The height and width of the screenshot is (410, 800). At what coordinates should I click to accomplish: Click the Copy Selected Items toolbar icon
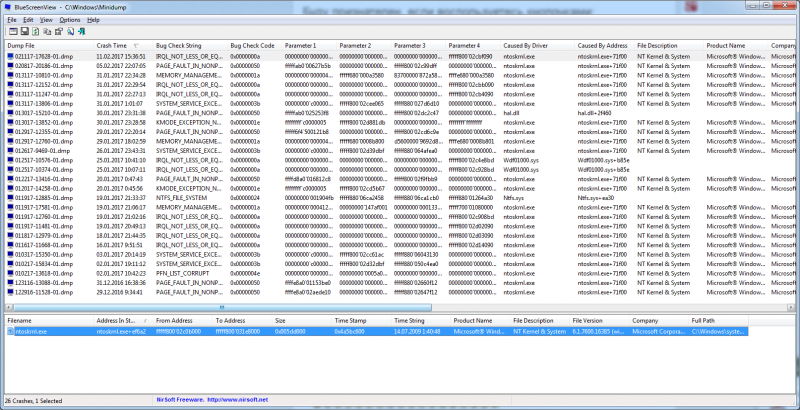click(x=47, y=32)
